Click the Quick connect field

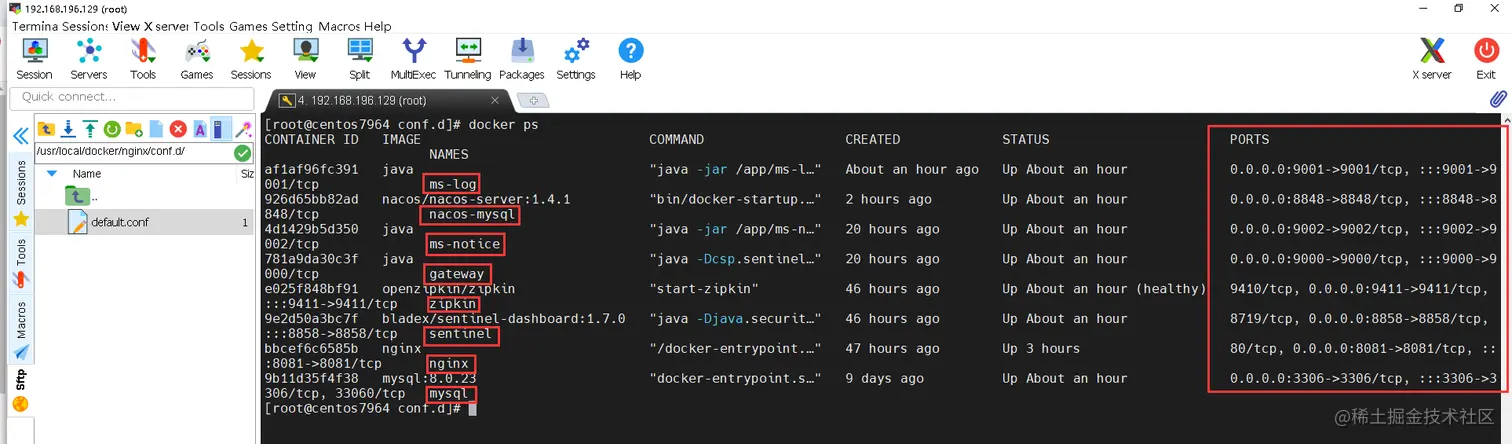131,97
